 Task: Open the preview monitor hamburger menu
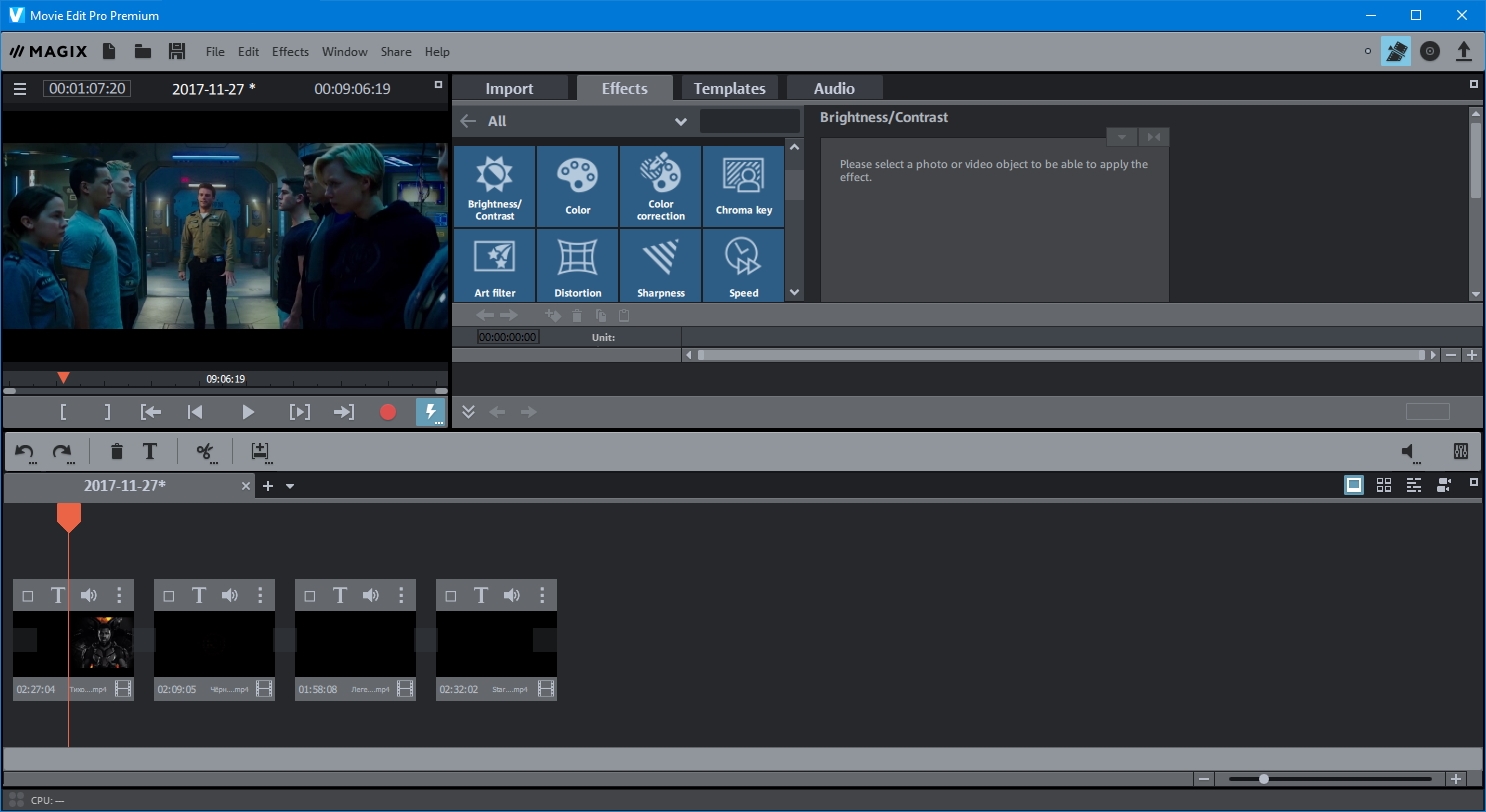[x=19, y=89]
